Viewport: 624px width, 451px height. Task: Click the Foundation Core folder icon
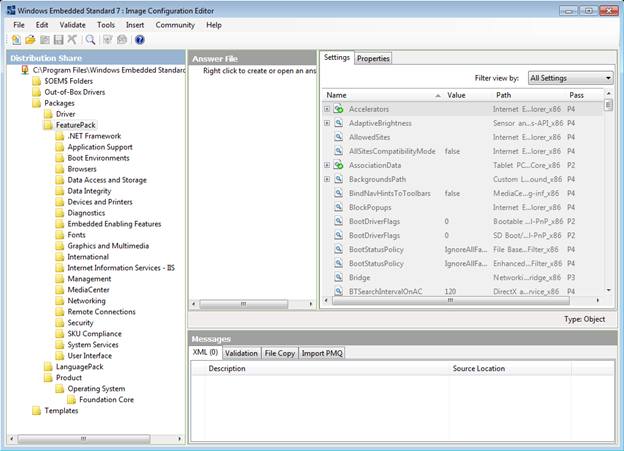pyautogui.click(x=71, y=399)
